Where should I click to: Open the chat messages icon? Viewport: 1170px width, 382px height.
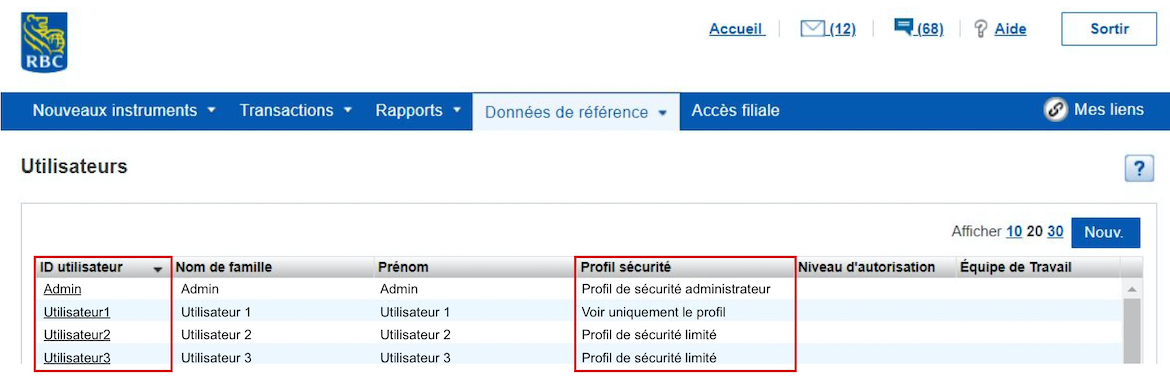coord(904,28)
